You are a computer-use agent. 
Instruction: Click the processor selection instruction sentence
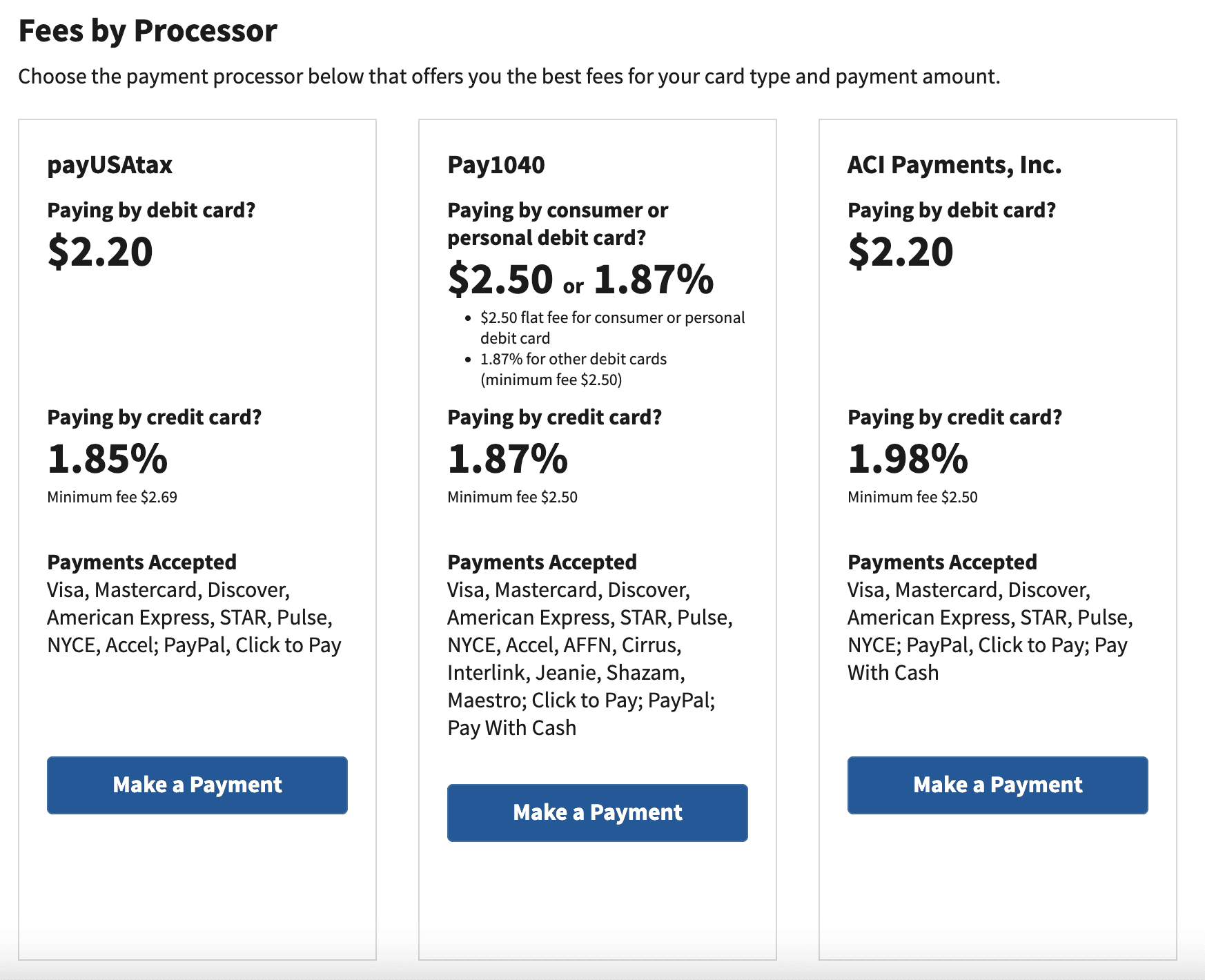coord(509,77)
